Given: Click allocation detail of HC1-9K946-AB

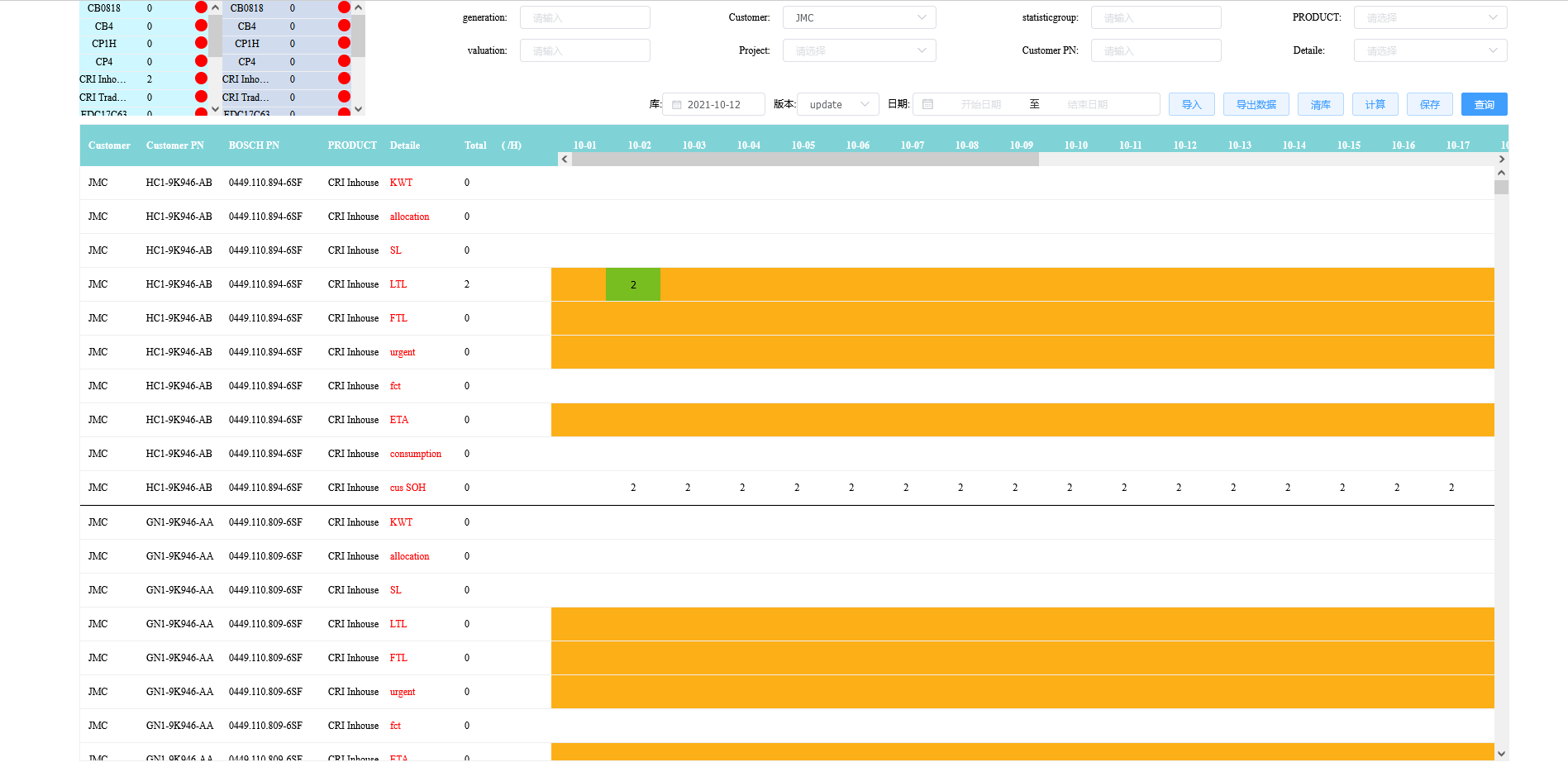Looking at the screenshot, I should coord(409,217).
